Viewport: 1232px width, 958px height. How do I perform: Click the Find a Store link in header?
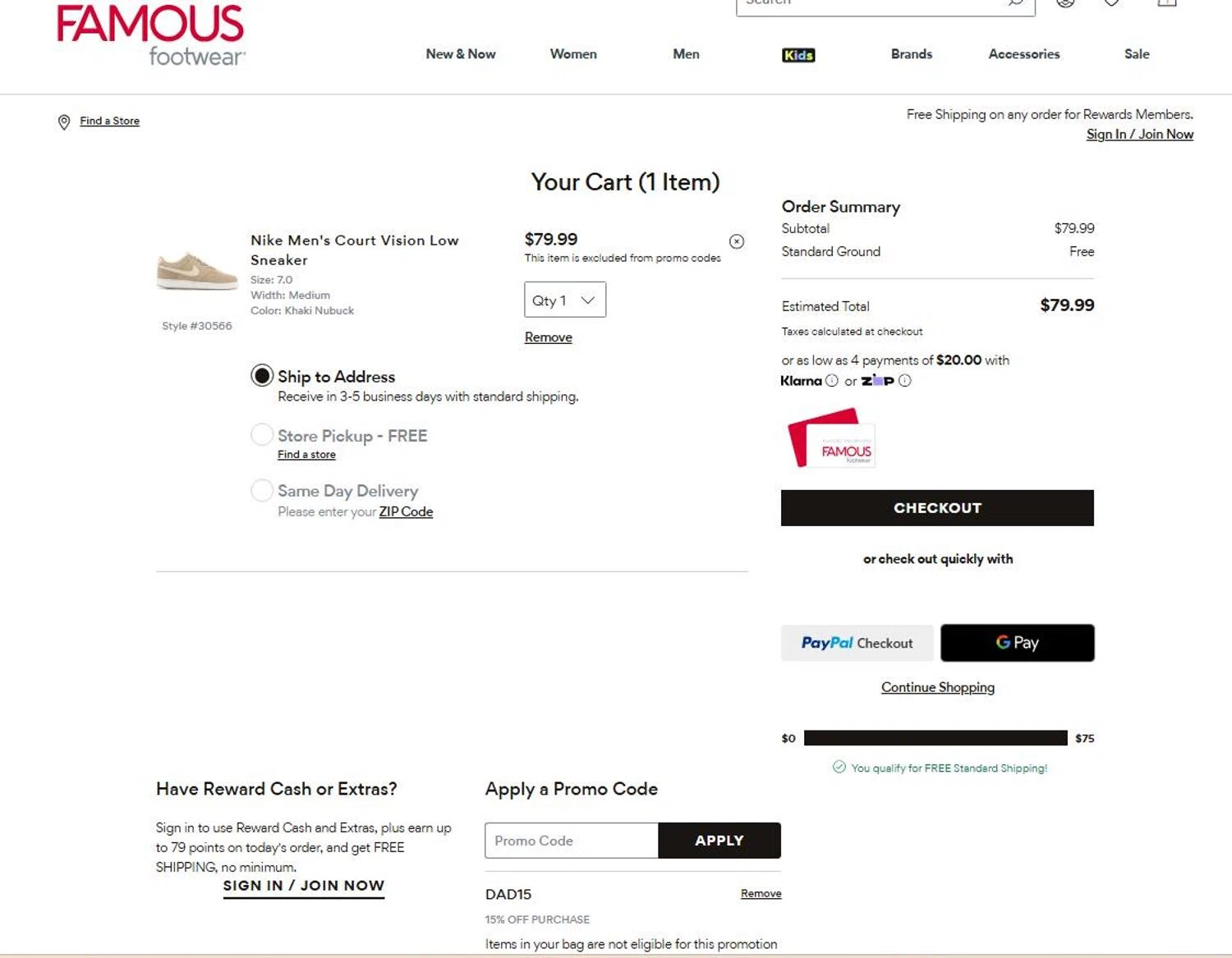(x=109, y=121)
